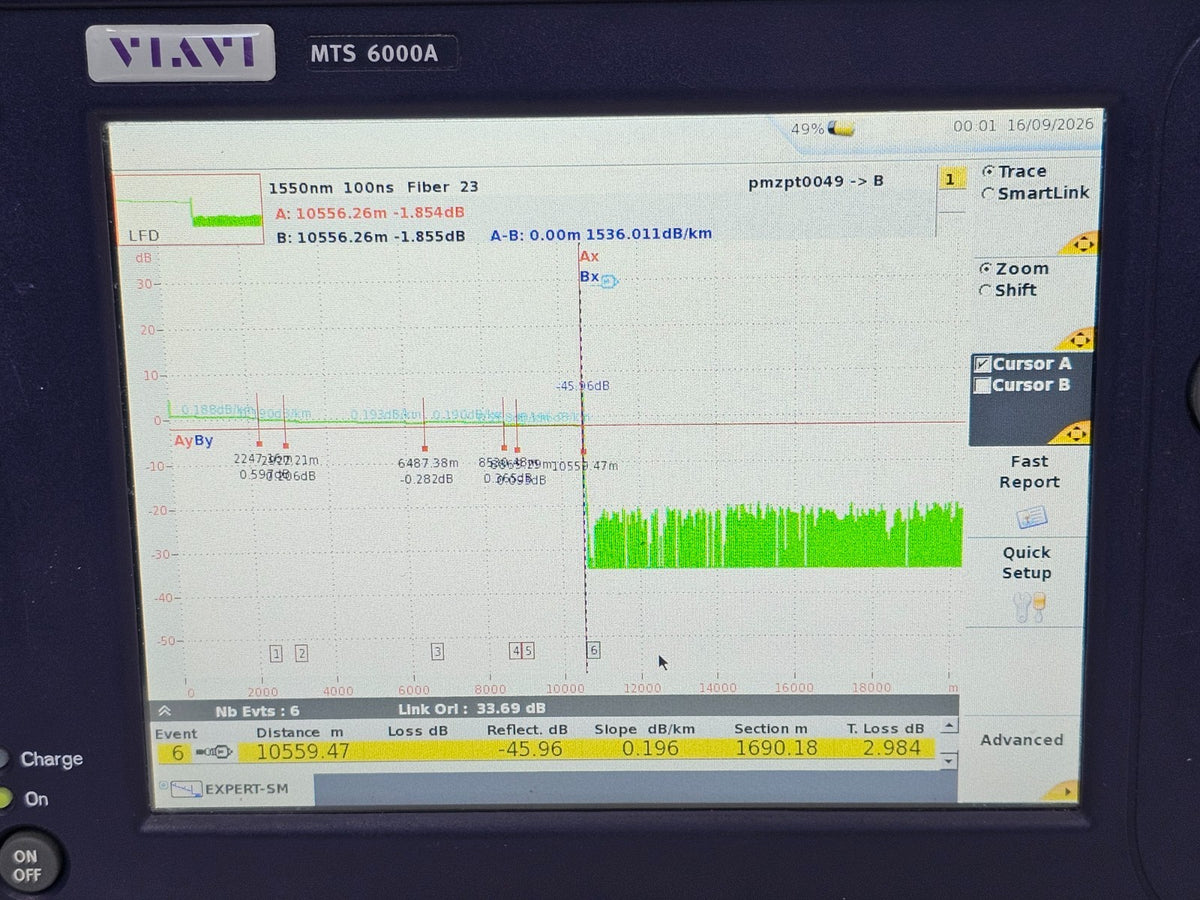The width and height of the screenshot is (1200, 900).
Task: Click the event number 6 cell
Action: tap(177, 753)
